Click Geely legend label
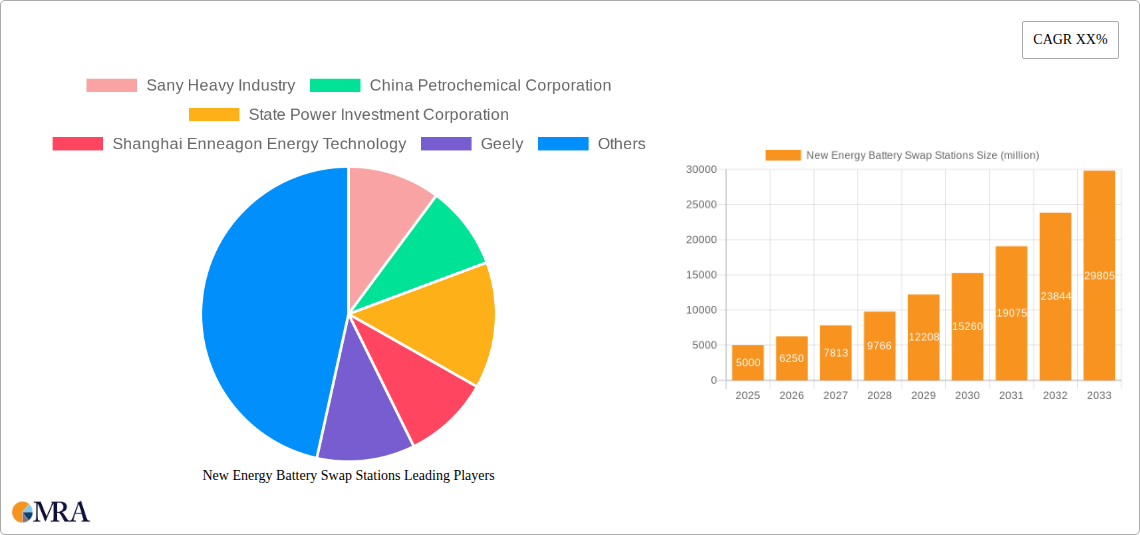 pyautogui.click(x=502, y=144)
